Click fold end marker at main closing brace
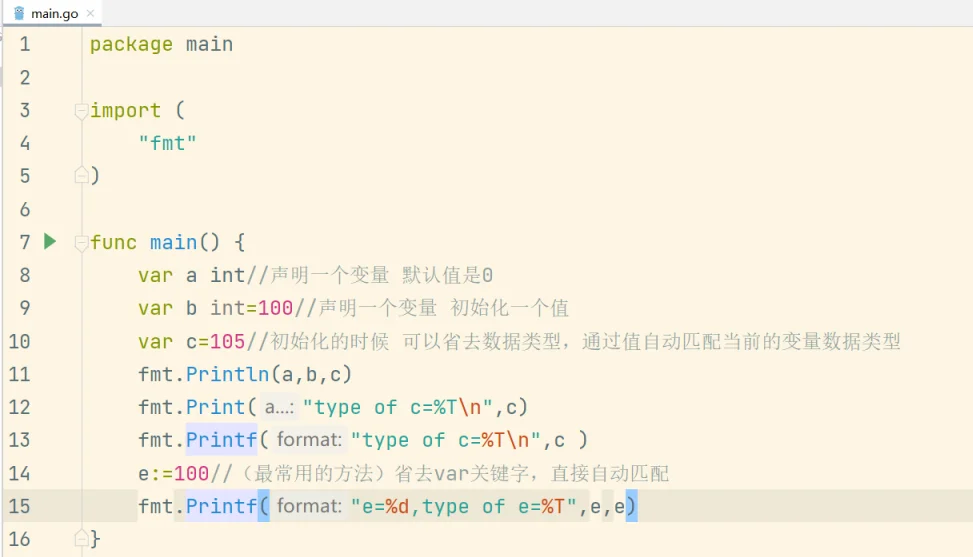973x557 pixels. pos(81,538)
